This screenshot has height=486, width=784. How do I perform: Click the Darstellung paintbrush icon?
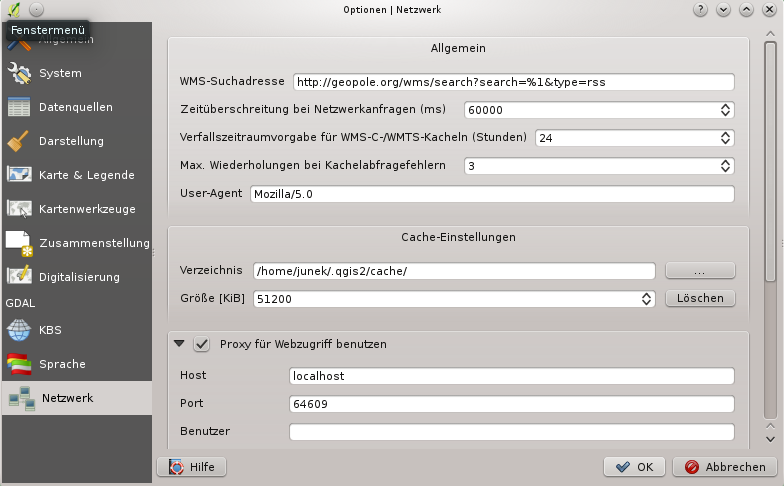coord(18,141)
